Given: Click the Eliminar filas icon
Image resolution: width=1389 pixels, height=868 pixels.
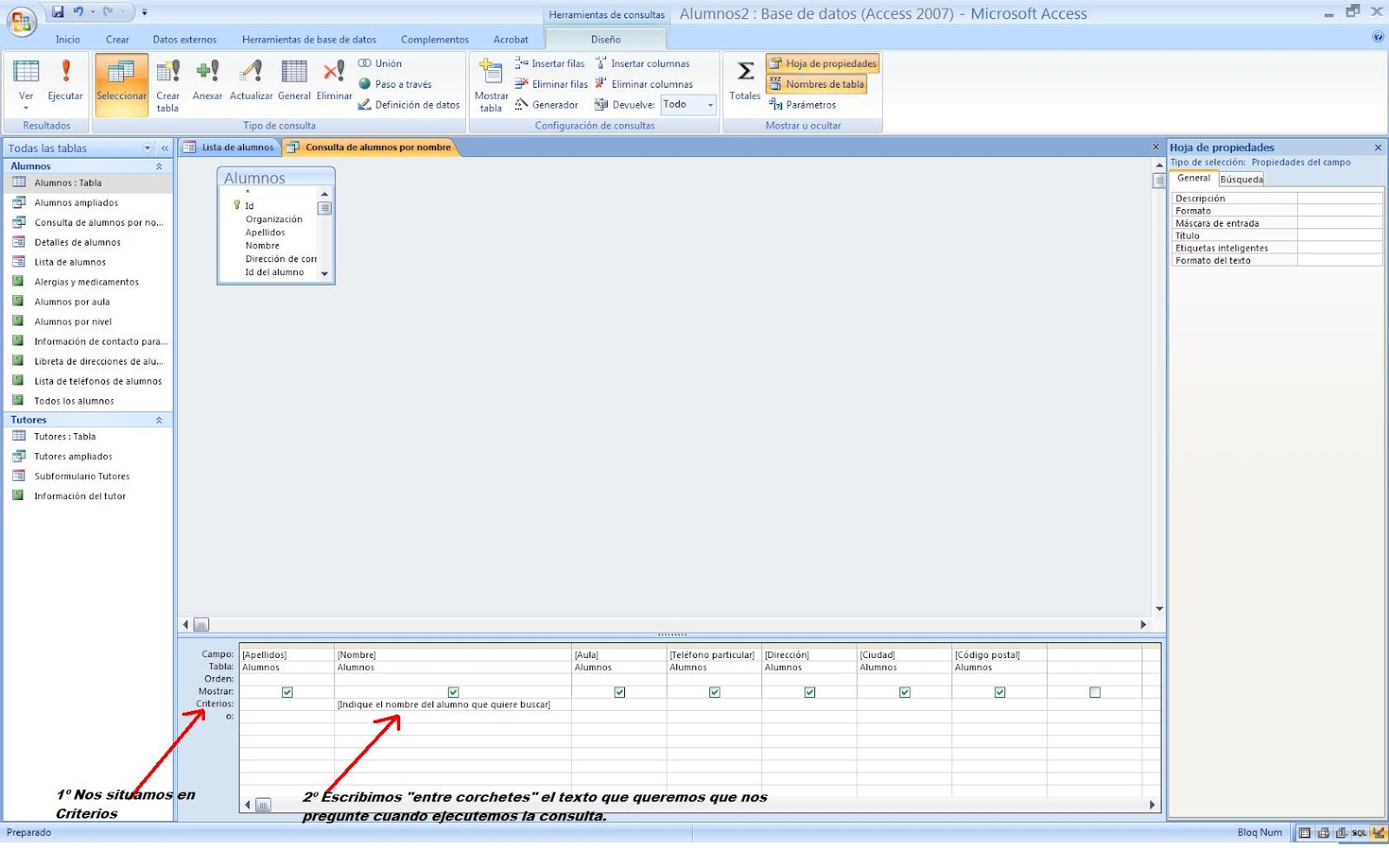Looking at the screenshot, I should [552, 83].
